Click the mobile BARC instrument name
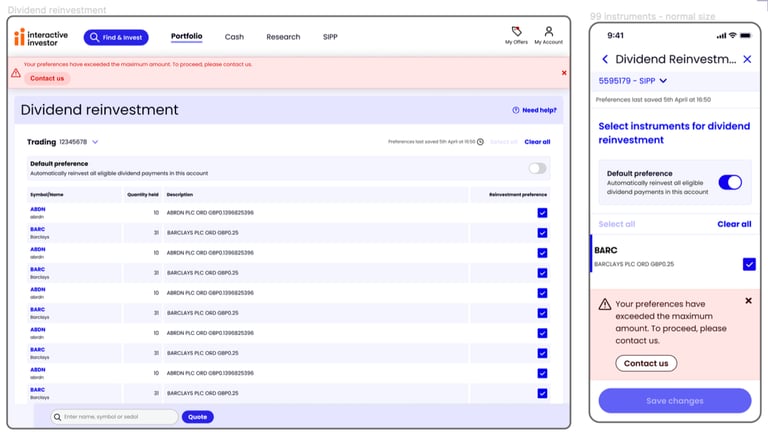 pyautogui.click(x=605, y=250)
